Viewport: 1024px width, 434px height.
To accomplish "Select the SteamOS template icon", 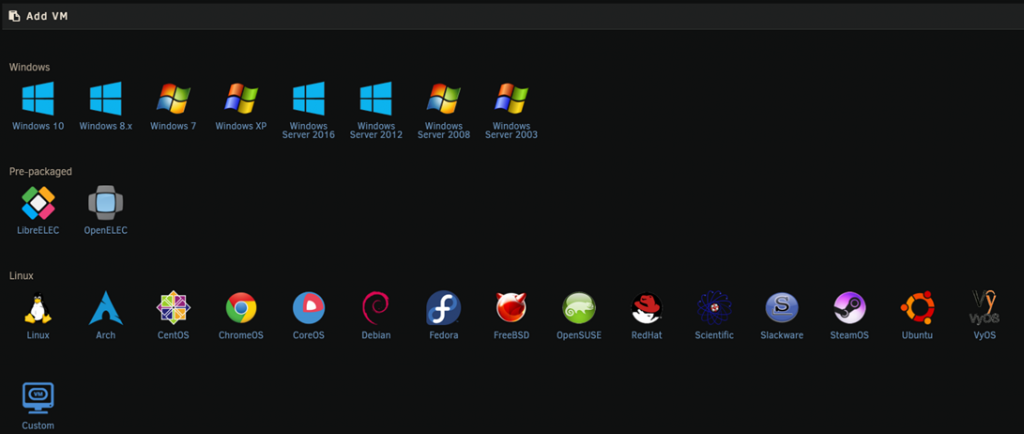I will point(849,308).
